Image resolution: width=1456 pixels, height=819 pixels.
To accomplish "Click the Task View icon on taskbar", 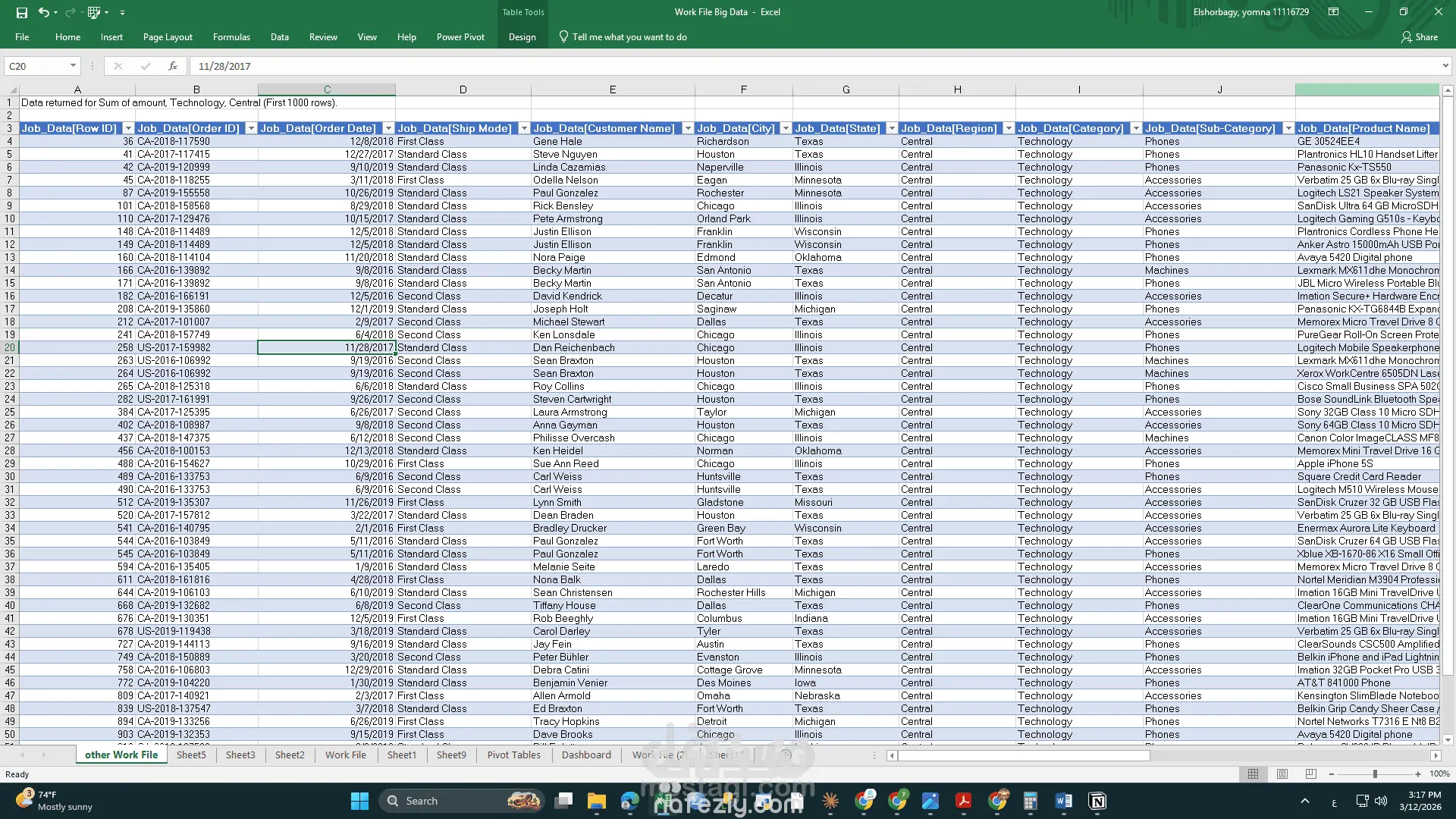I will 563,801.
